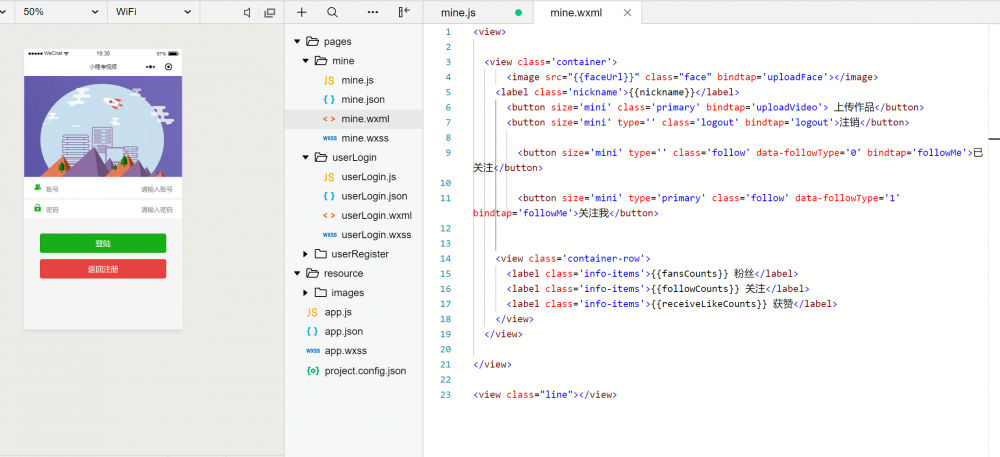
Task: Open file search with magnifier icon
Action: point(332,12)
